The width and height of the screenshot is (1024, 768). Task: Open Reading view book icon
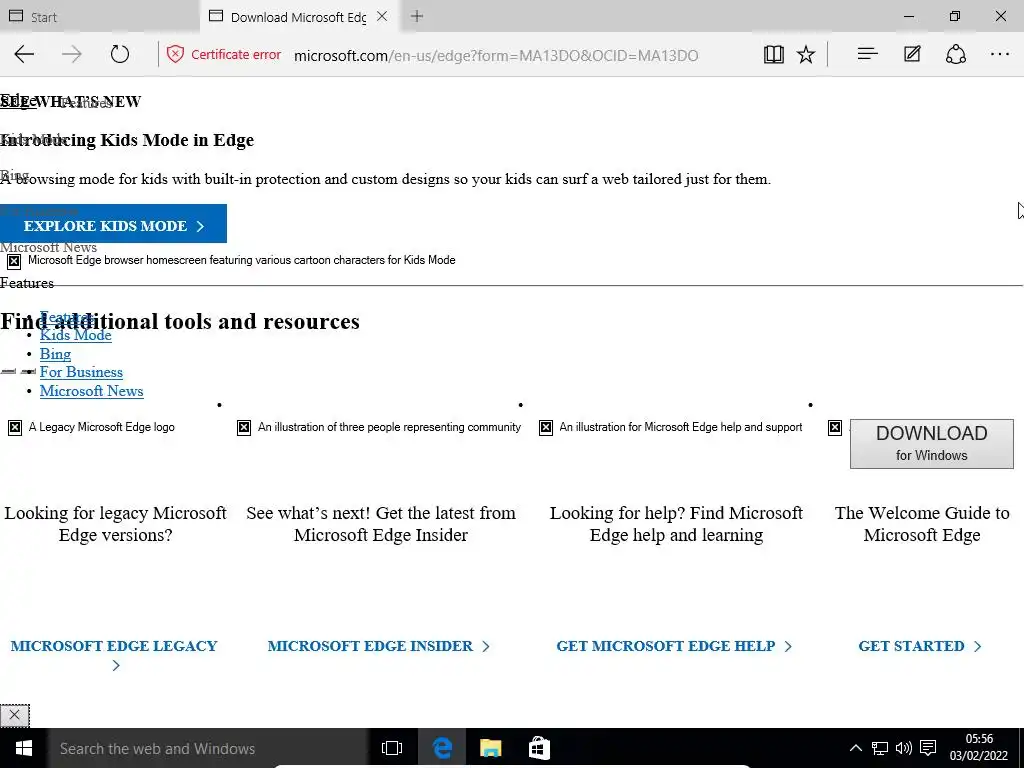(x=774, y=54)
